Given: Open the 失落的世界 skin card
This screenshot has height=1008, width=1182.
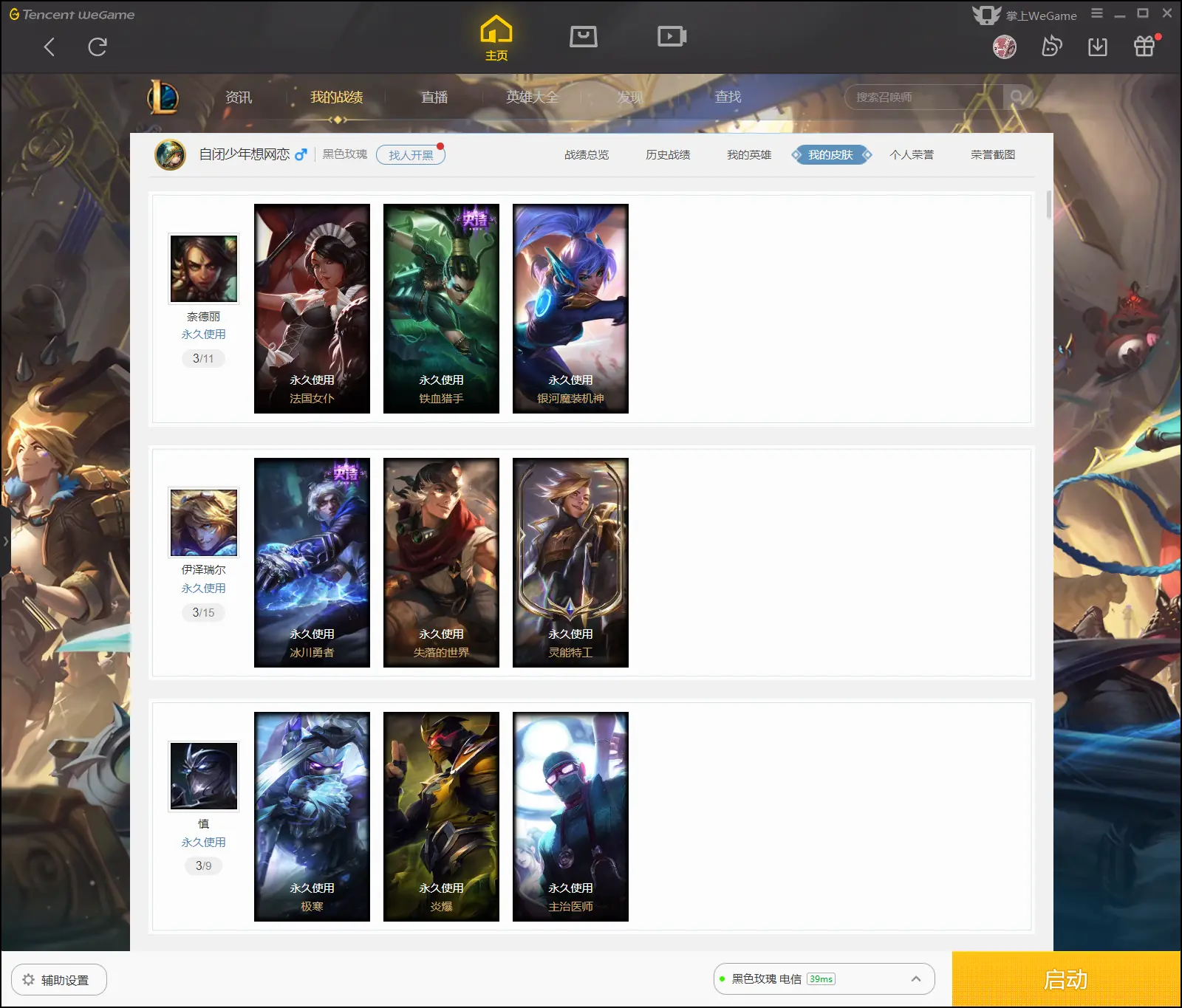Looking at the screenshot, I should (x=441, y=563).
